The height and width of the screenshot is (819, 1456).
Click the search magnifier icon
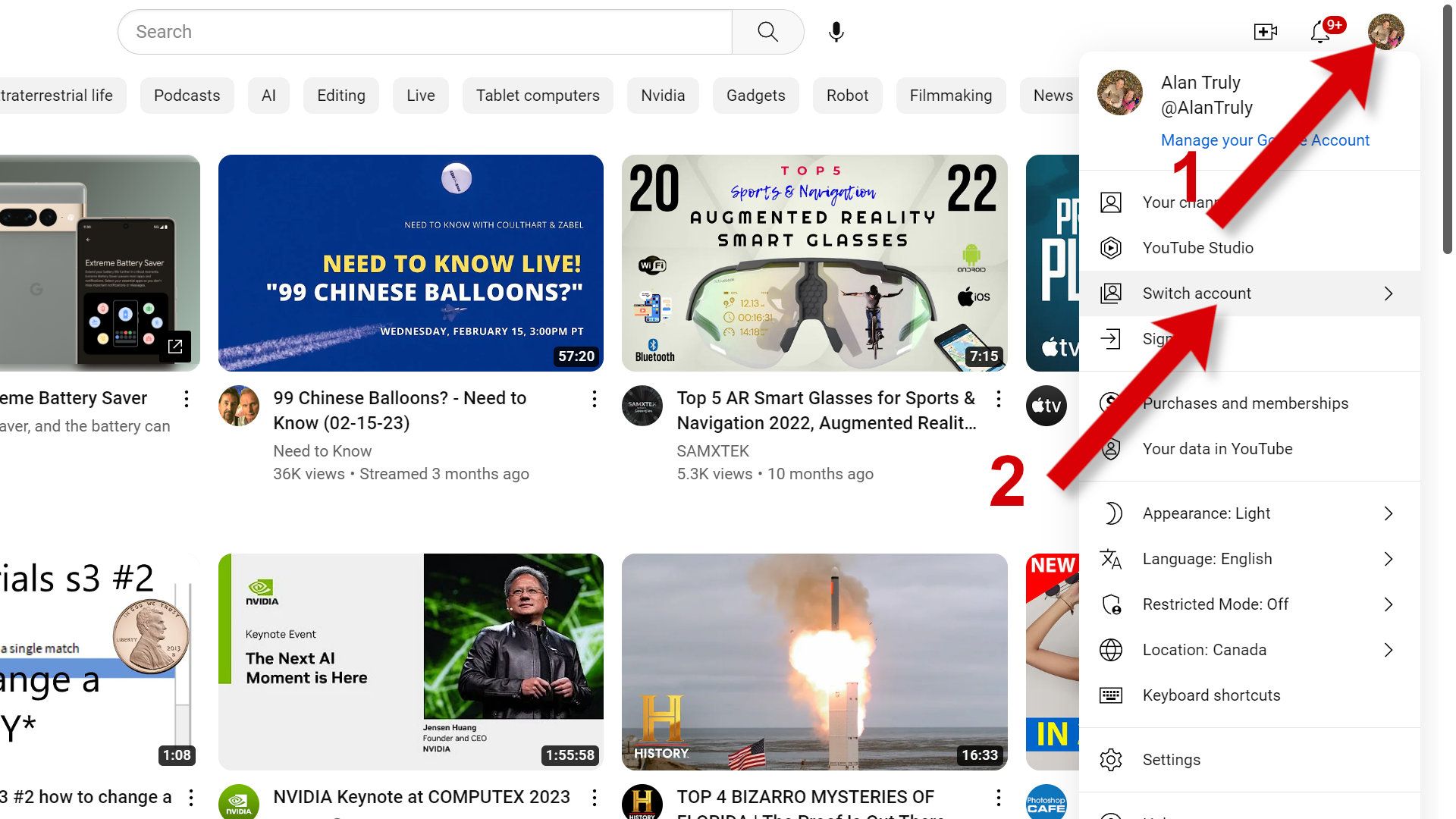pos(767,31)
